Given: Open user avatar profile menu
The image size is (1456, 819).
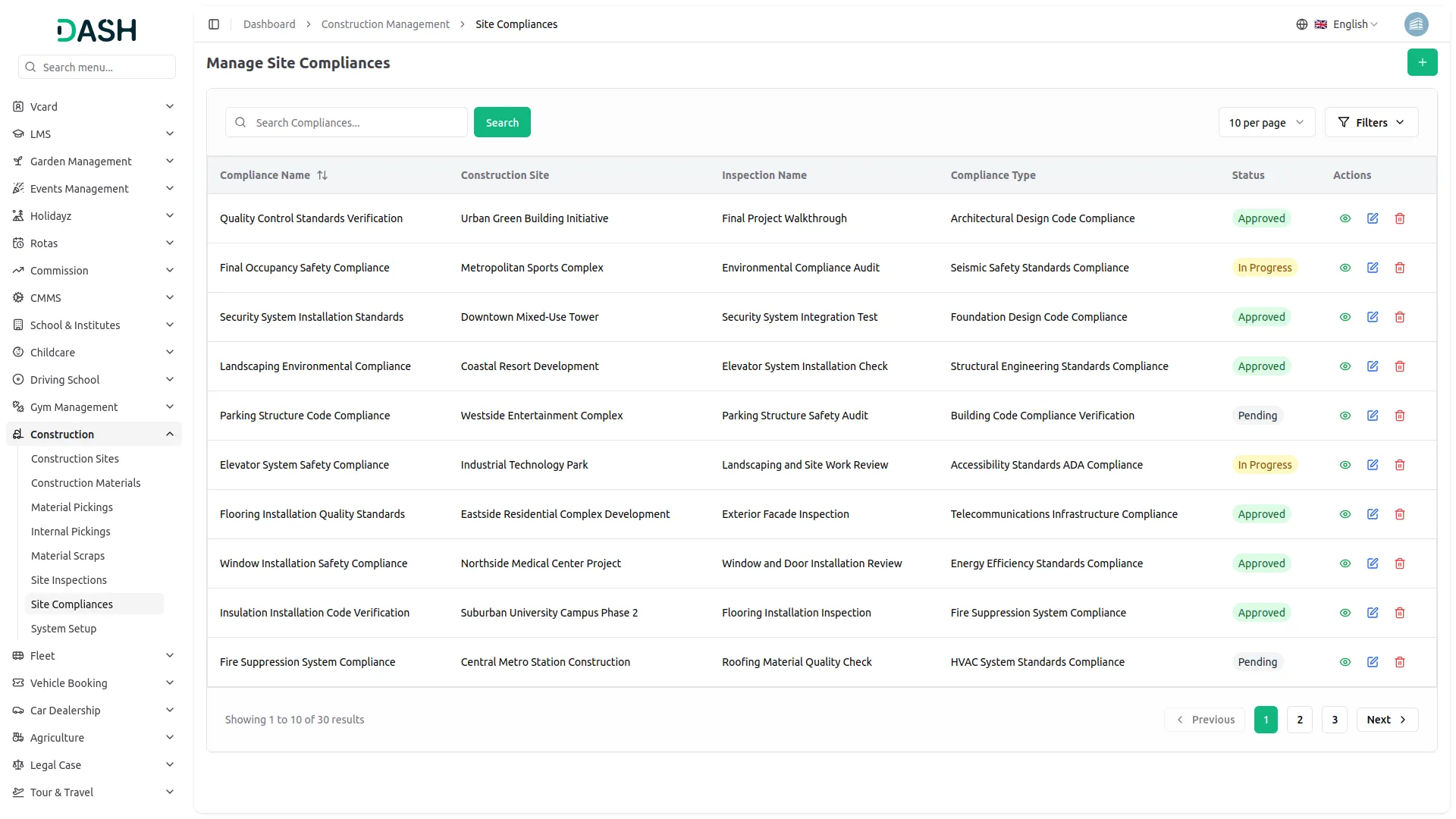Looking at the screenshot, I should point(1416,24).
